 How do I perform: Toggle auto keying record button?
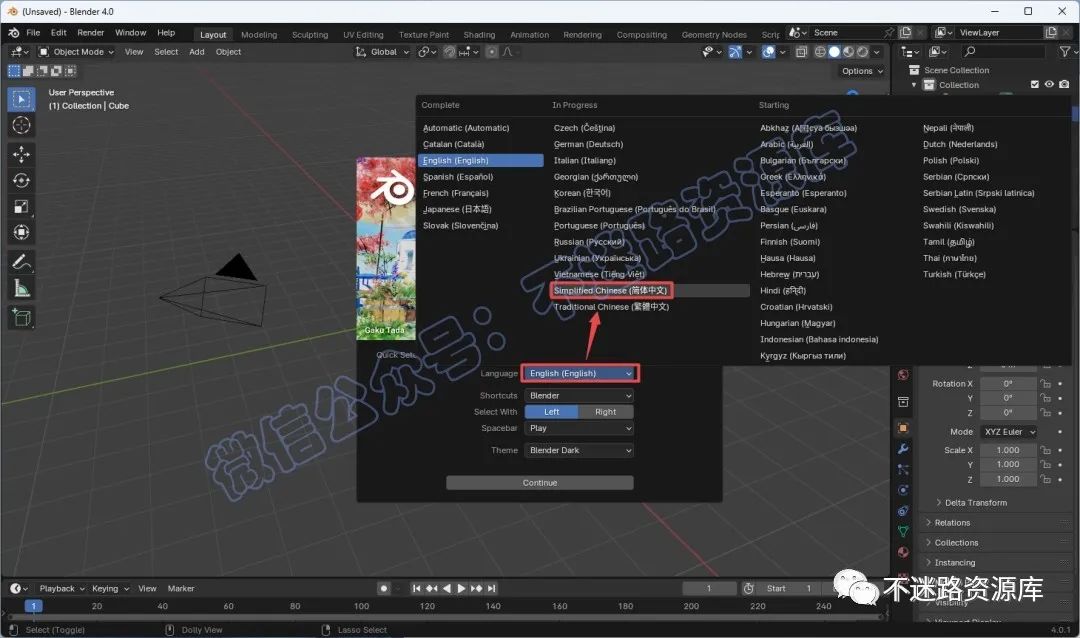pyautogui.click(x=384, y=588)
